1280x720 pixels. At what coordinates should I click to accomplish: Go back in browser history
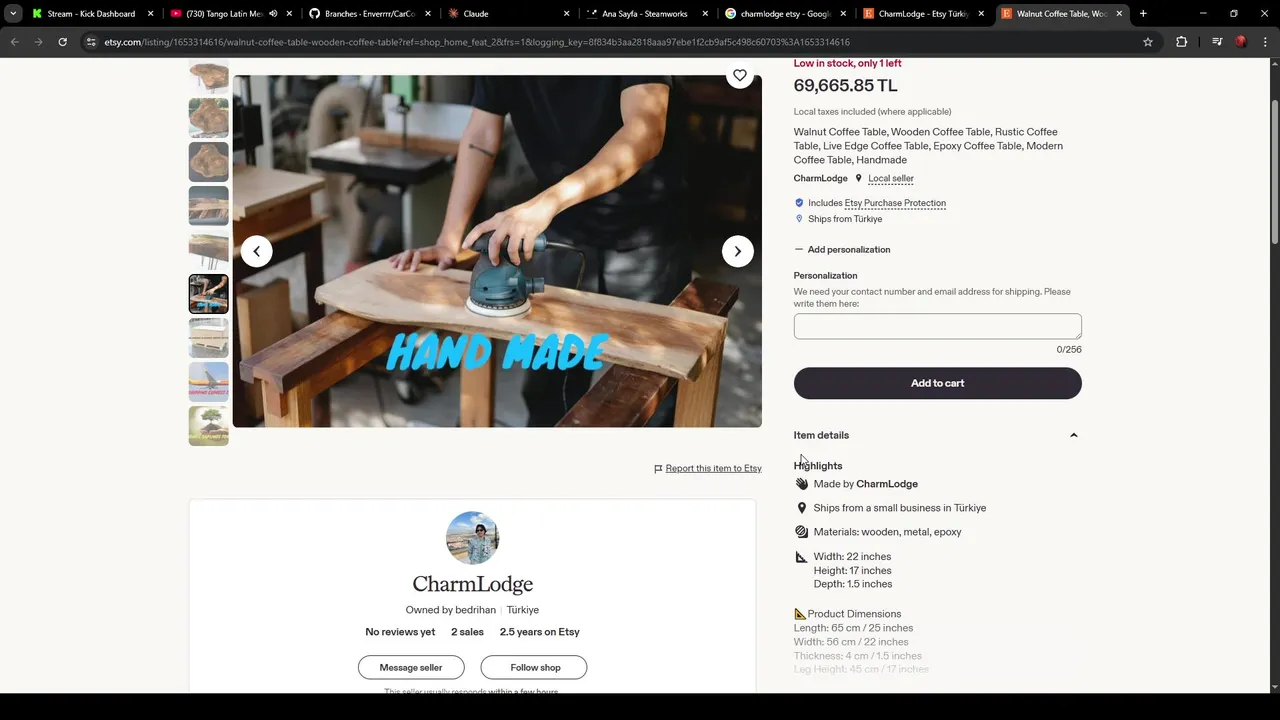14,42
